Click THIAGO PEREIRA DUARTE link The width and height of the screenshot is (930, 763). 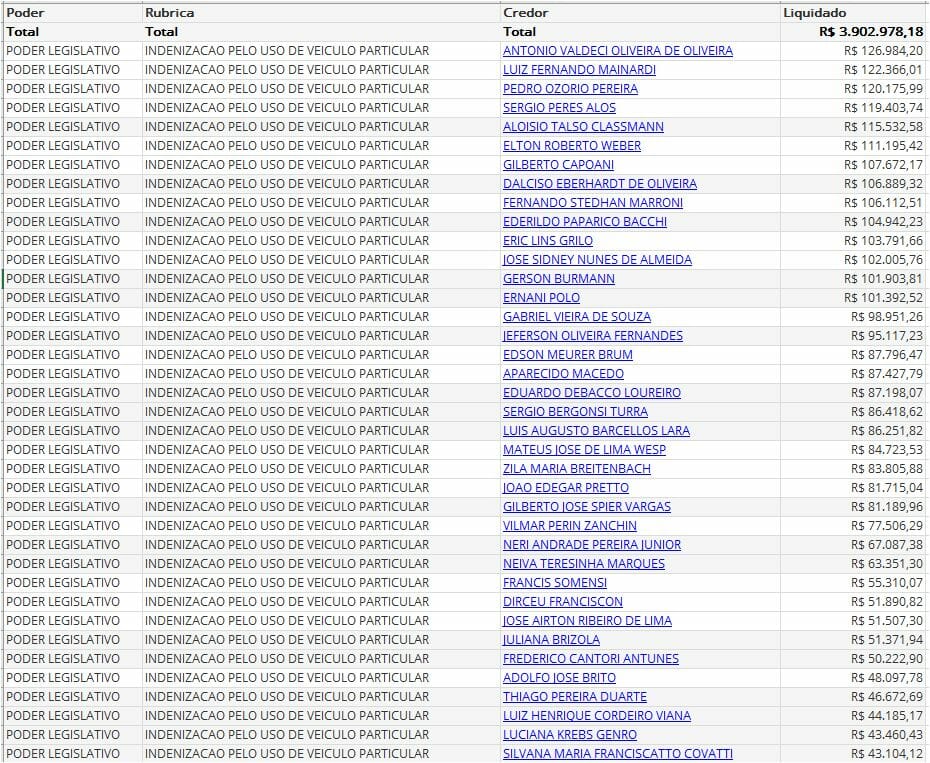575,697
